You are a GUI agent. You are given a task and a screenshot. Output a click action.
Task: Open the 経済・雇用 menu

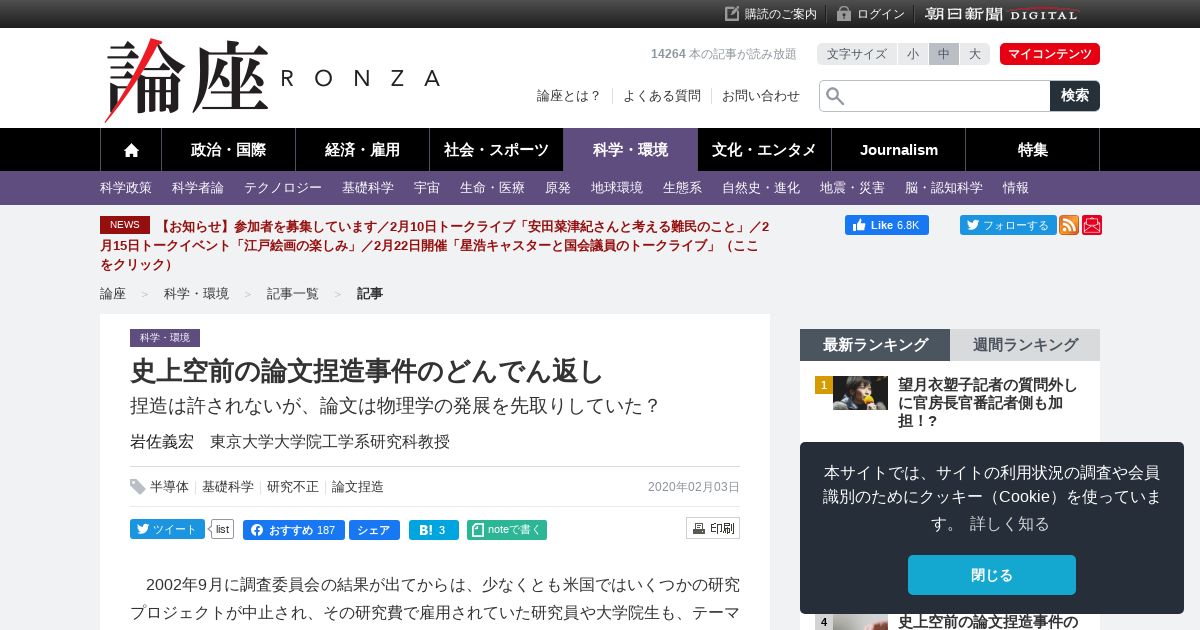(x=362, y=150)
